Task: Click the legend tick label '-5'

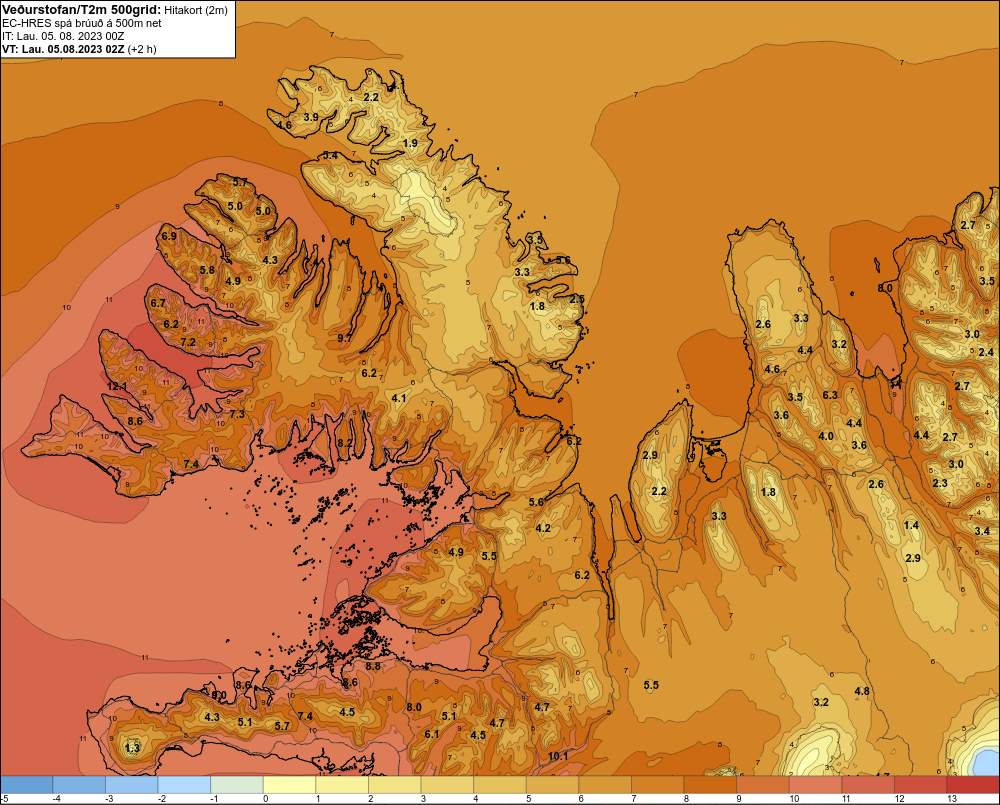Action: tap(4, 799)
